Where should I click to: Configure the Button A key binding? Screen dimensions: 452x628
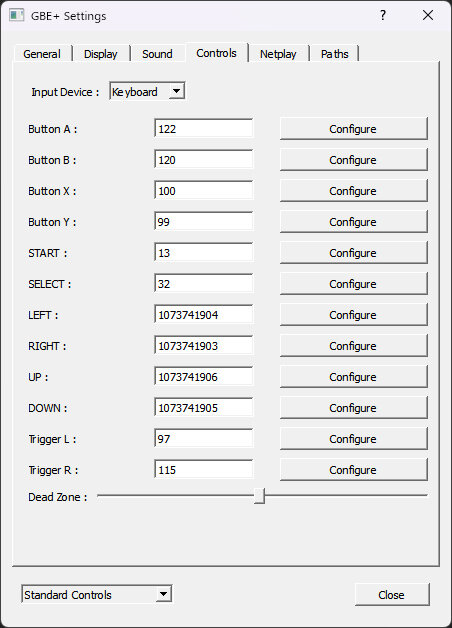(x=354, y=129)
